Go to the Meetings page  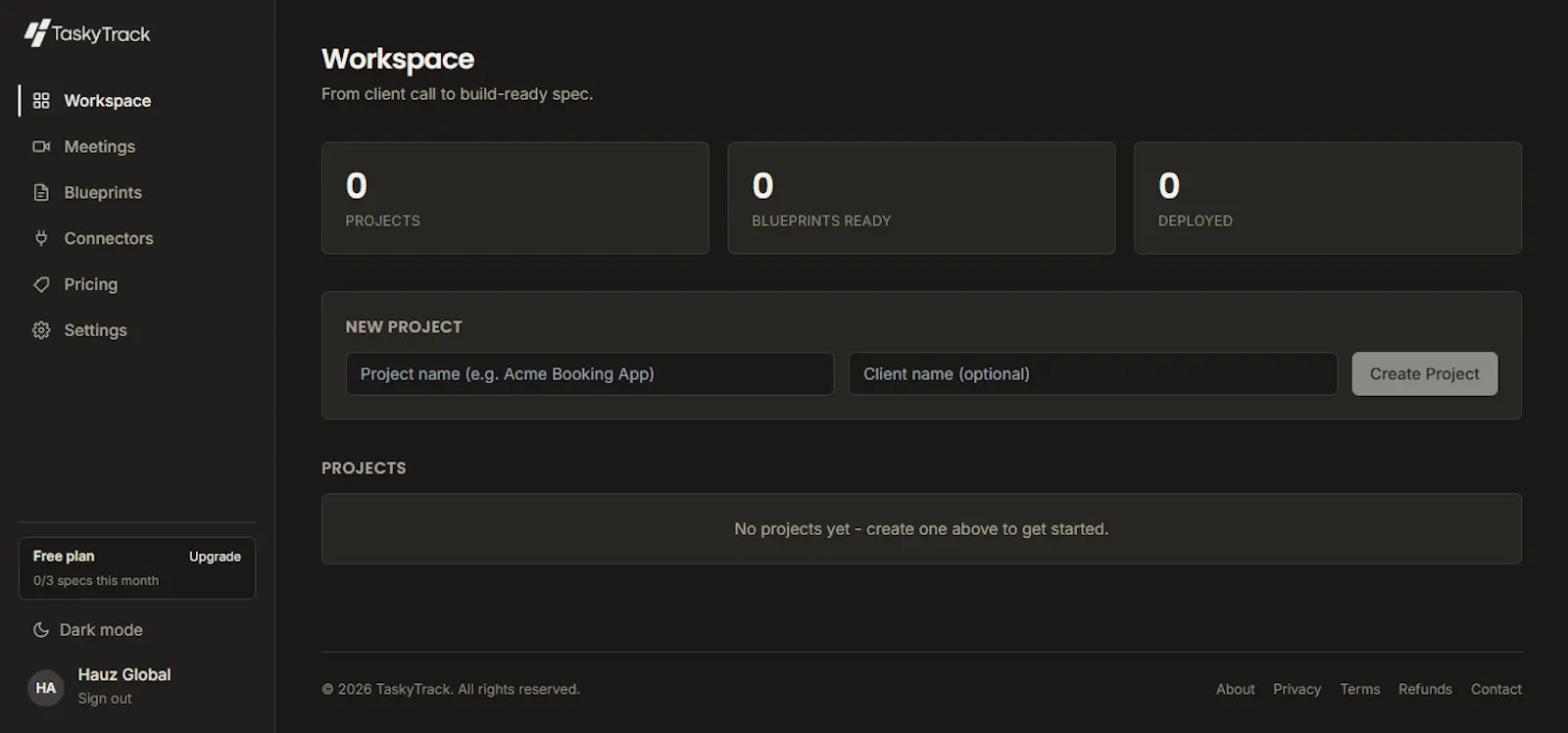137,147
